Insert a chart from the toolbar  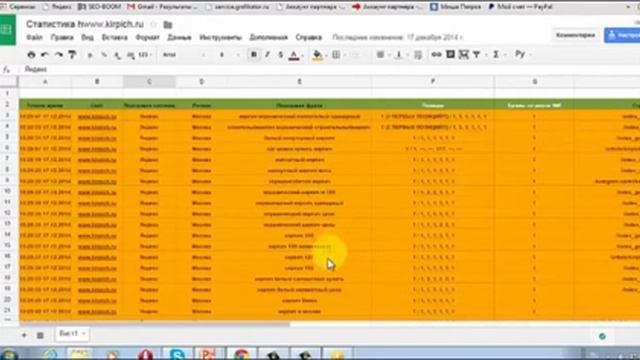click(x=464, y=54)
